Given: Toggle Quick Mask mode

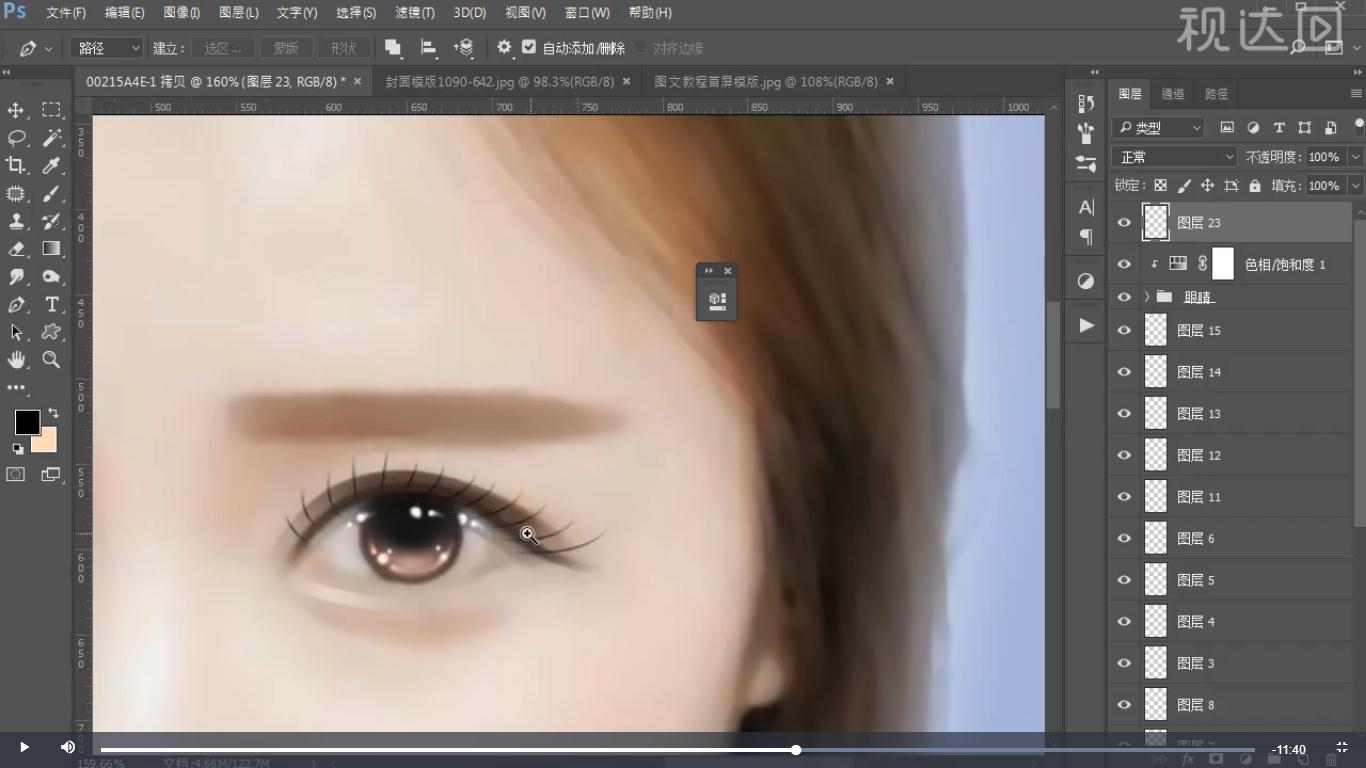Looking at the screenshot, I should pos(16,475).
